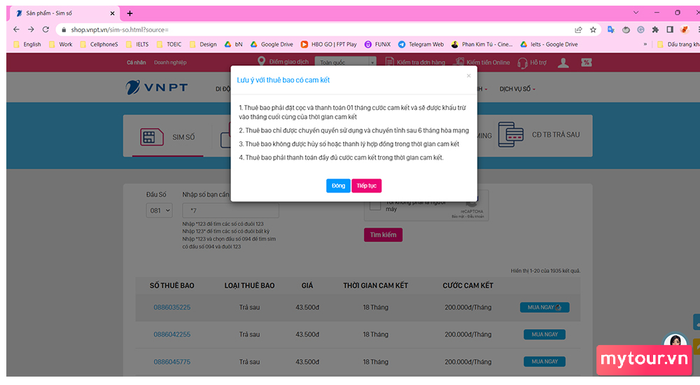Image resolution: width=700 pixels, height=385 pixels.
Task: Go forward in browser
Action: coord(31,29)
